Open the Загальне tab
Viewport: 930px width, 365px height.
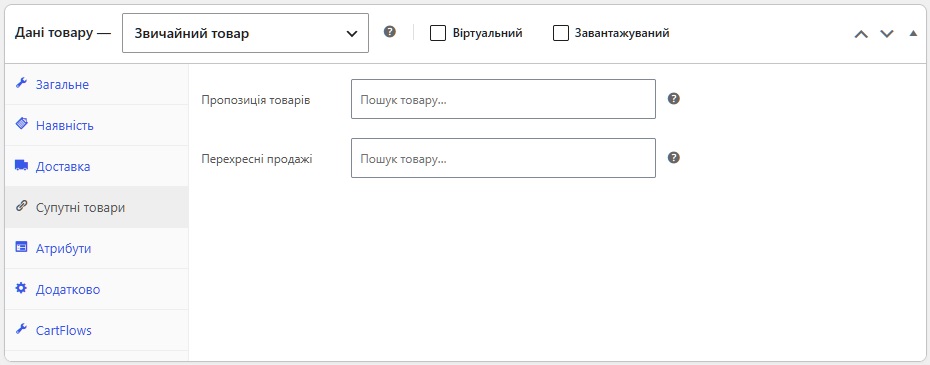(x=97, y=84)
